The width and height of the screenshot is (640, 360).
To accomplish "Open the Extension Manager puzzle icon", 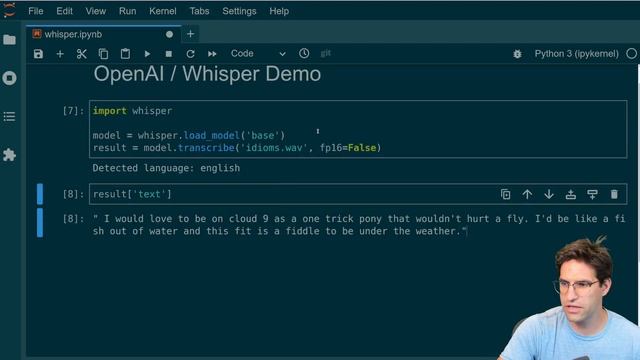I will pyautogui.click(x=9, y=155).
